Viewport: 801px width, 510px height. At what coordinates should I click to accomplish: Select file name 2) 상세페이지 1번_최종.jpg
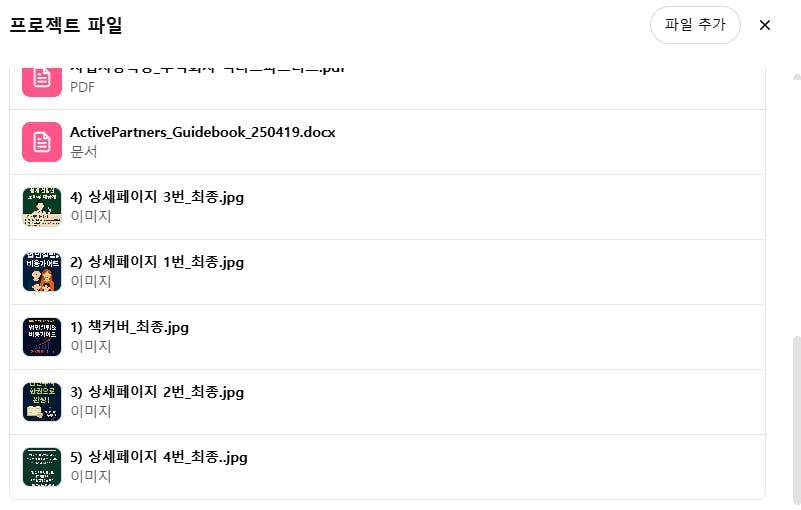(157, 262)
